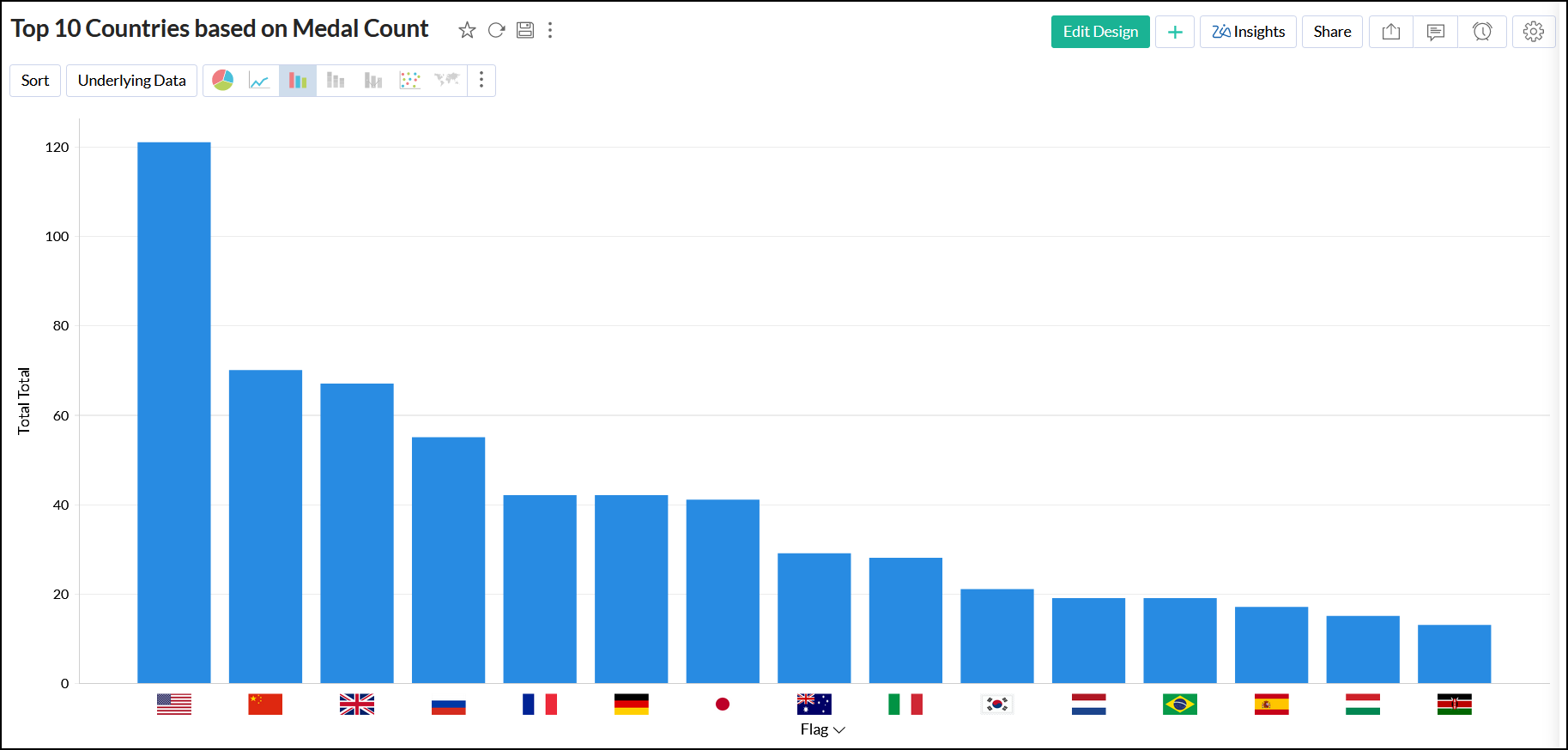Click the Share button
1568x750 pixels.
(1332, 32)
